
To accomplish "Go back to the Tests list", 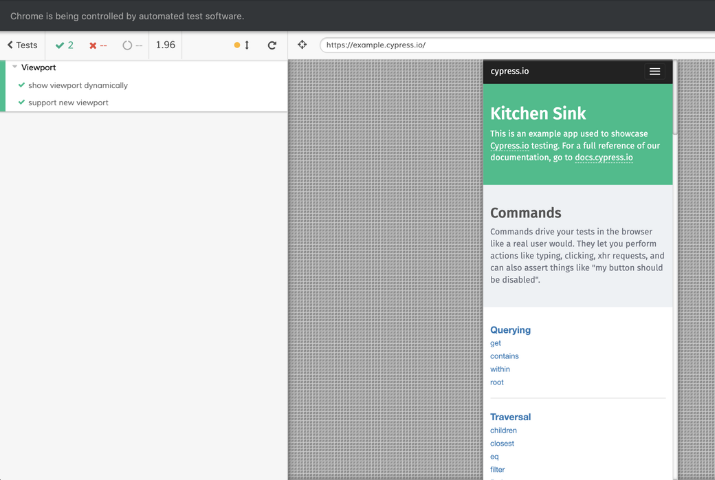I will pos(22,45).
